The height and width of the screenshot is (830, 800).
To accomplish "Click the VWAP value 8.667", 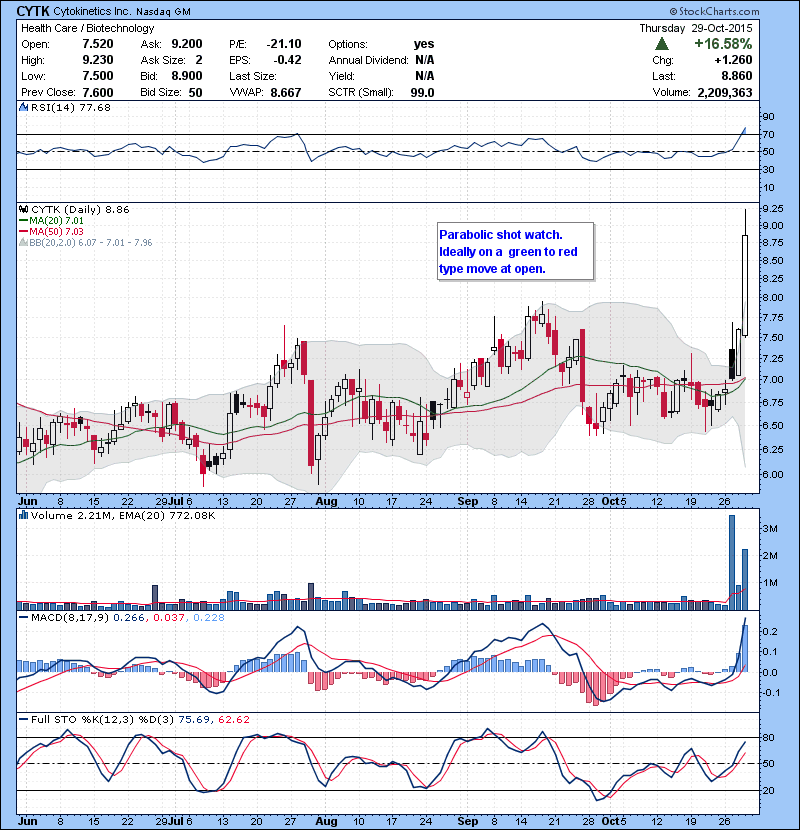I will (285, 92).
